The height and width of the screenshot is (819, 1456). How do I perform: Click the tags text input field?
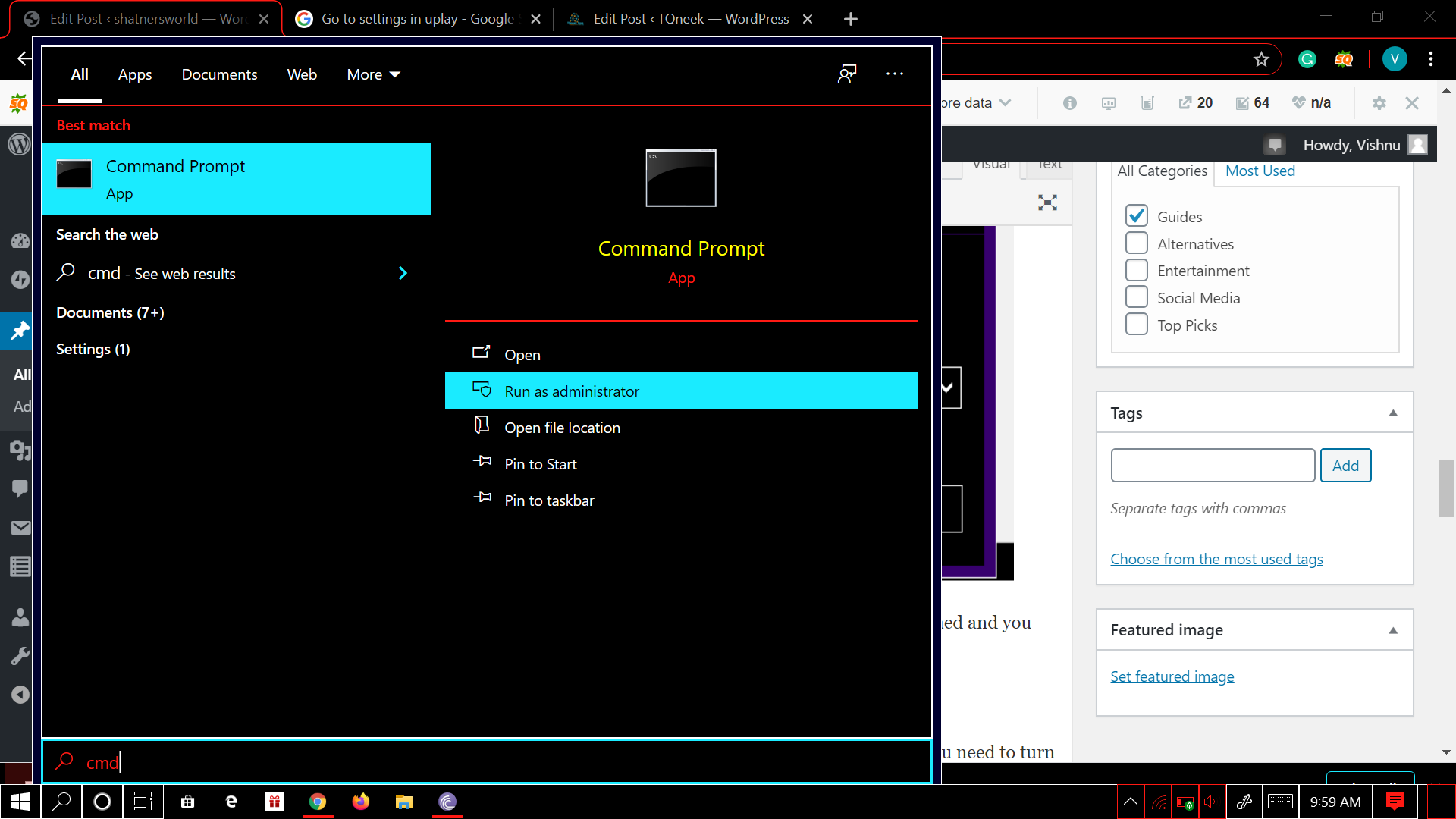[1213, 465]
